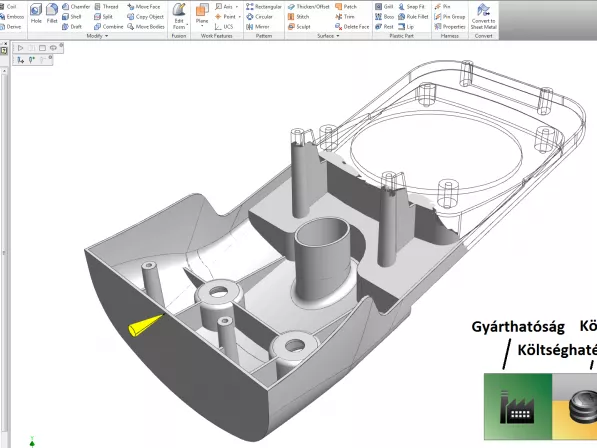Open the Edit Form dropdown arrow
The height and width of the screenshot is (448, 597).
[x=187, y=25]
